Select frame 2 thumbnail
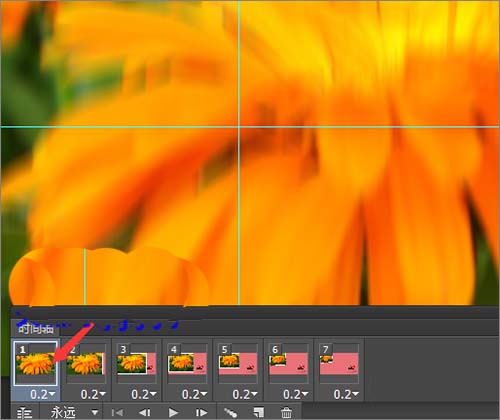Image resolution: width=500 pixels, height=420 pixels. click(86, 363)
